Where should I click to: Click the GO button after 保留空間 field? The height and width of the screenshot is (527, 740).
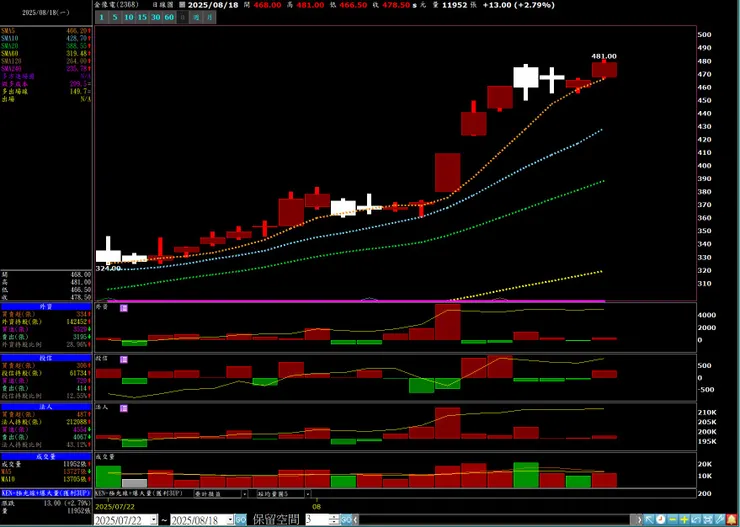346,520
